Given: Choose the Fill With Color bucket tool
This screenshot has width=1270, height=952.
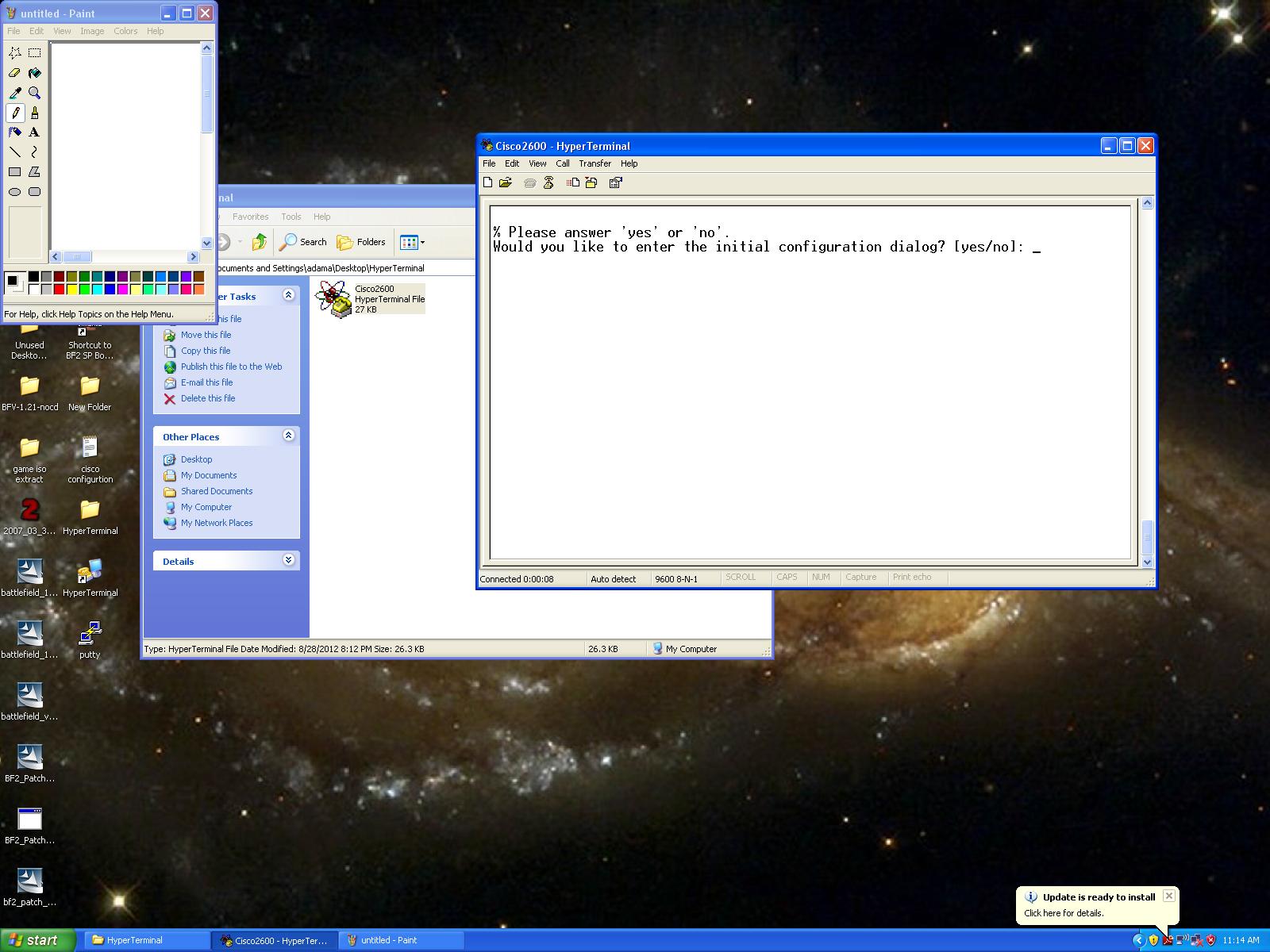Looking at the screenshot, I should point(35,73).
